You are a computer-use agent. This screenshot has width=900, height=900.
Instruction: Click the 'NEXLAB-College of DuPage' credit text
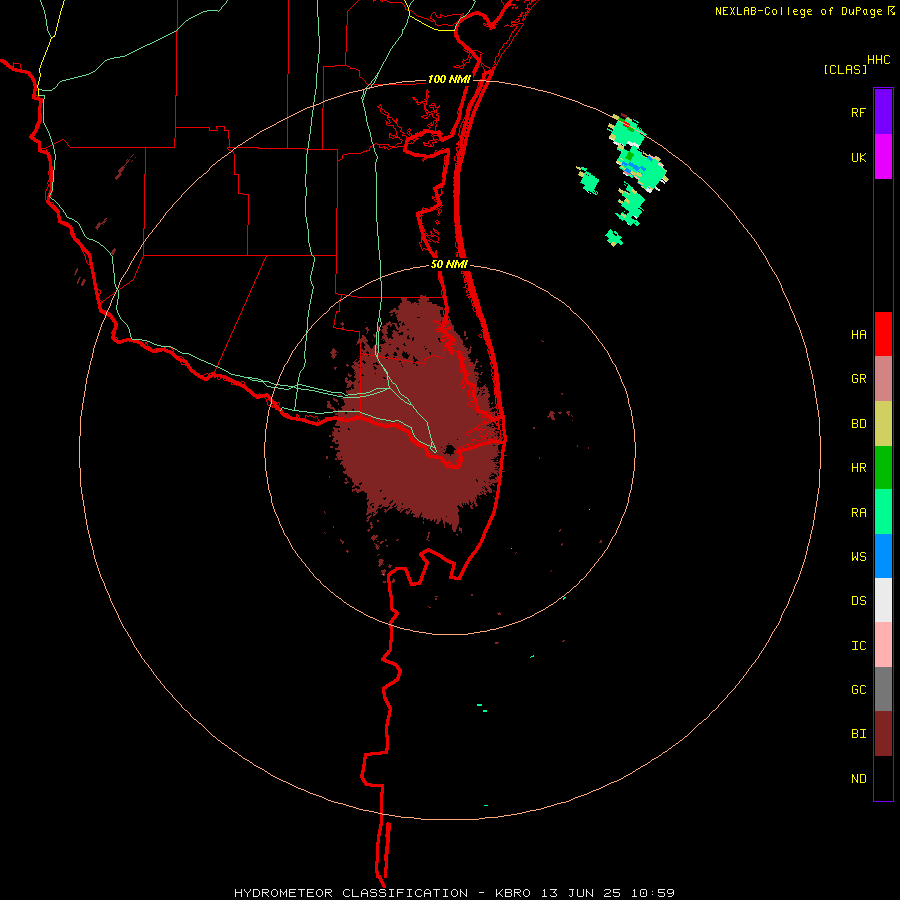798,11
